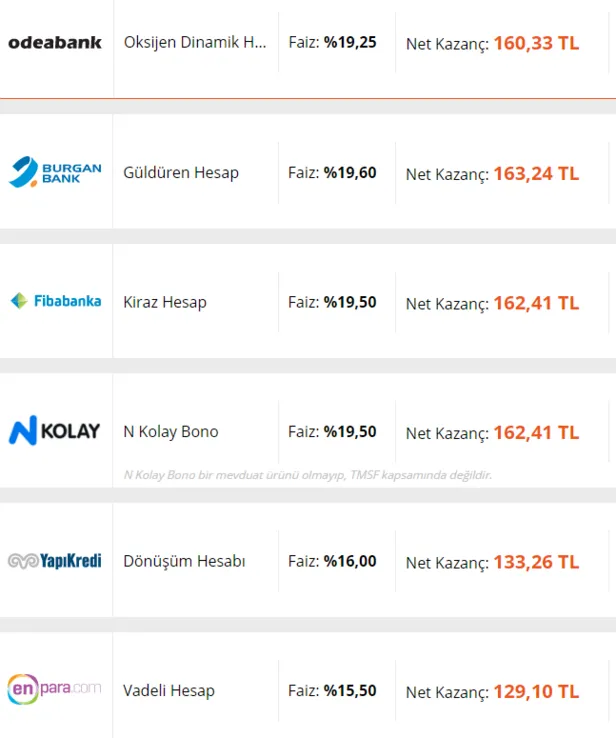Click the Enpara.com logo
Viewport: 616px width, 738px height.
(55, 690)
